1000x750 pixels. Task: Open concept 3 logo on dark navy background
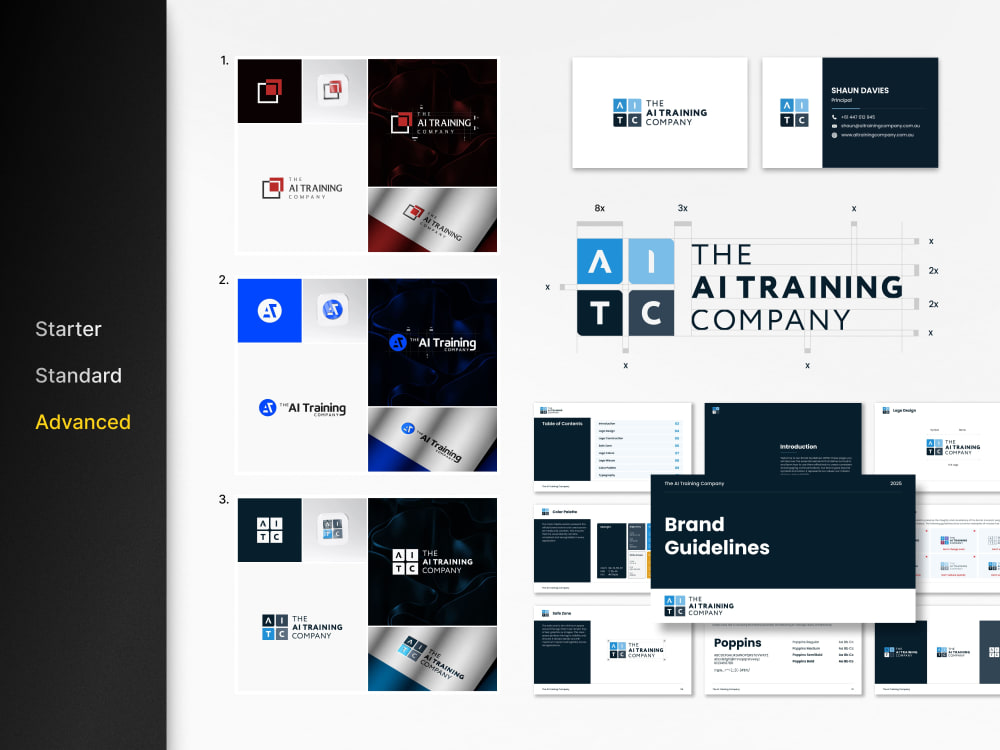pos(432,561)
